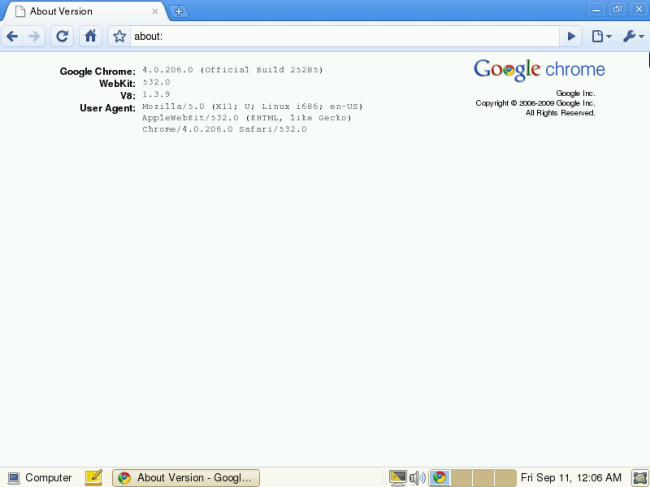Open the page menu dropdown

pyautogui.click(x=601, y=36)
